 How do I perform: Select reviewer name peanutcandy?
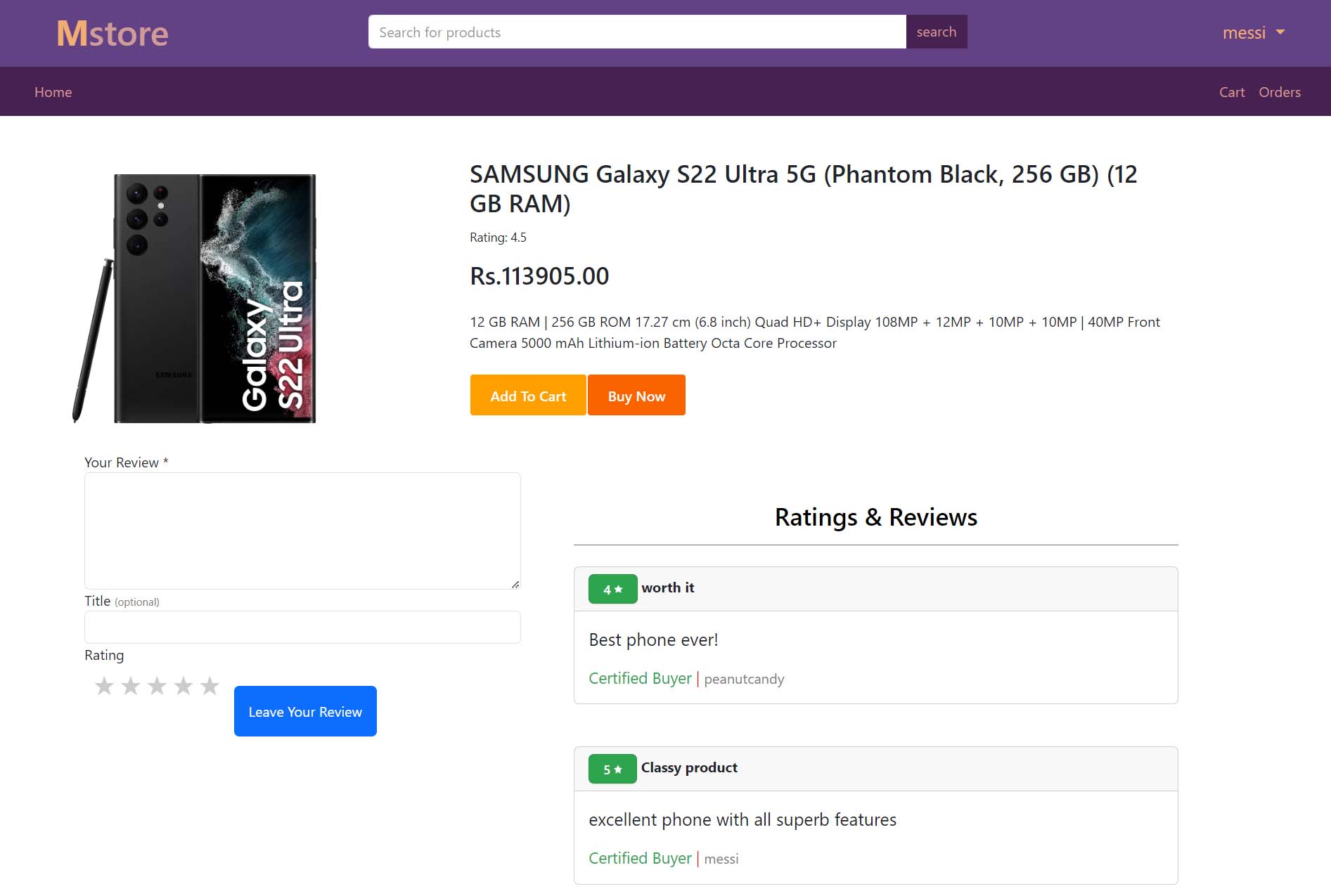744,679
